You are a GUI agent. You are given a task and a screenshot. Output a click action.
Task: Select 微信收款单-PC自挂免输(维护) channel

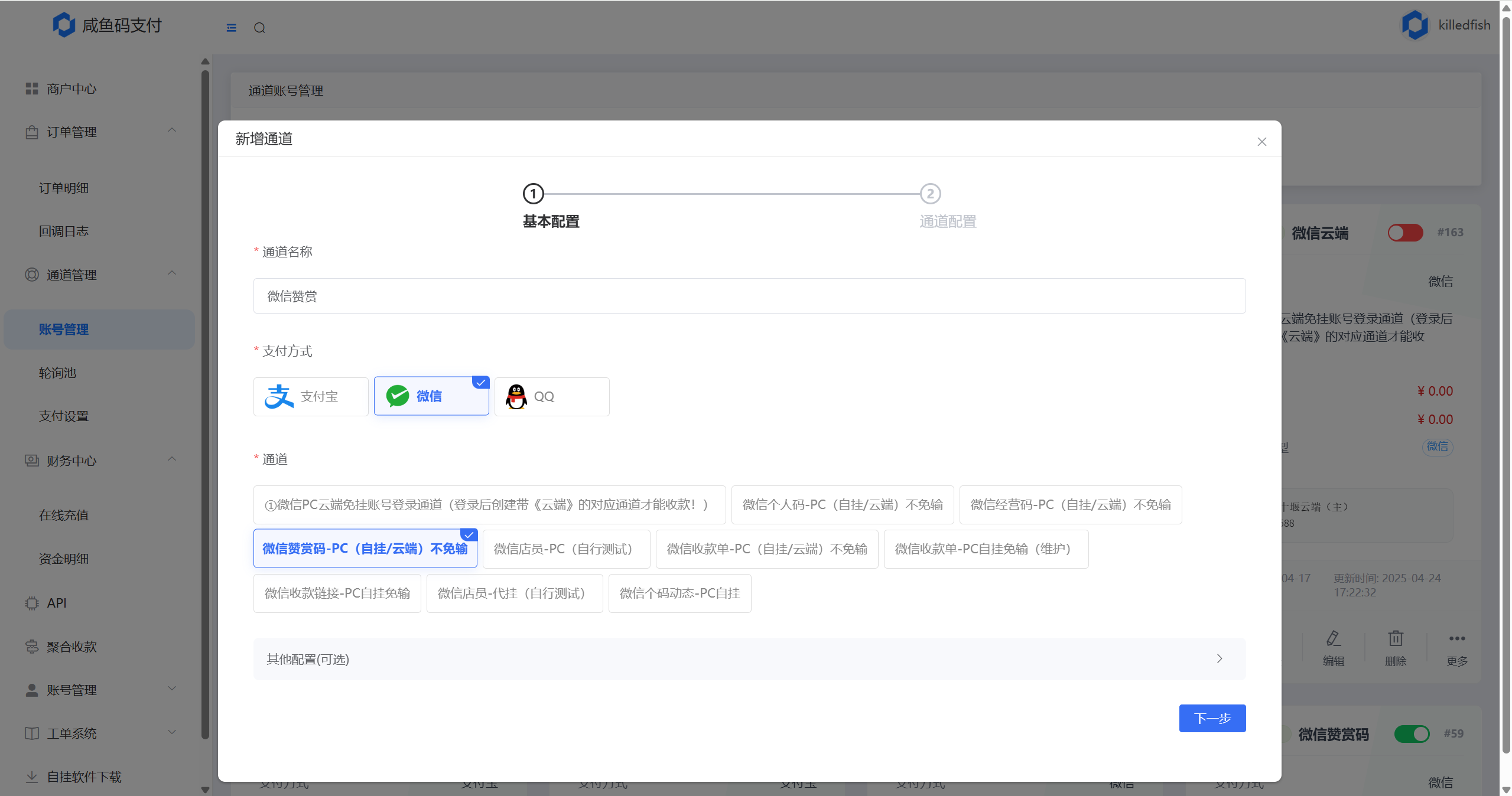tap(986, 549)
